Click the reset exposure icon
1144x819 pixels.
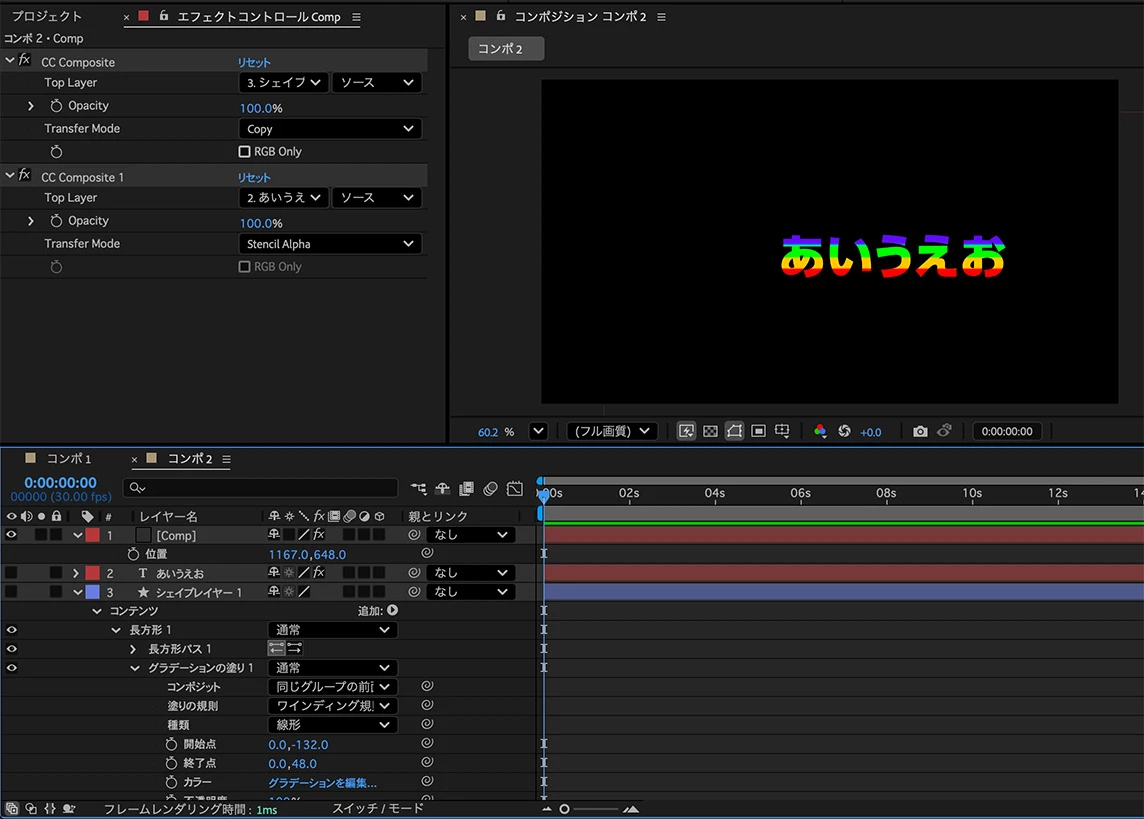point(844,432)
